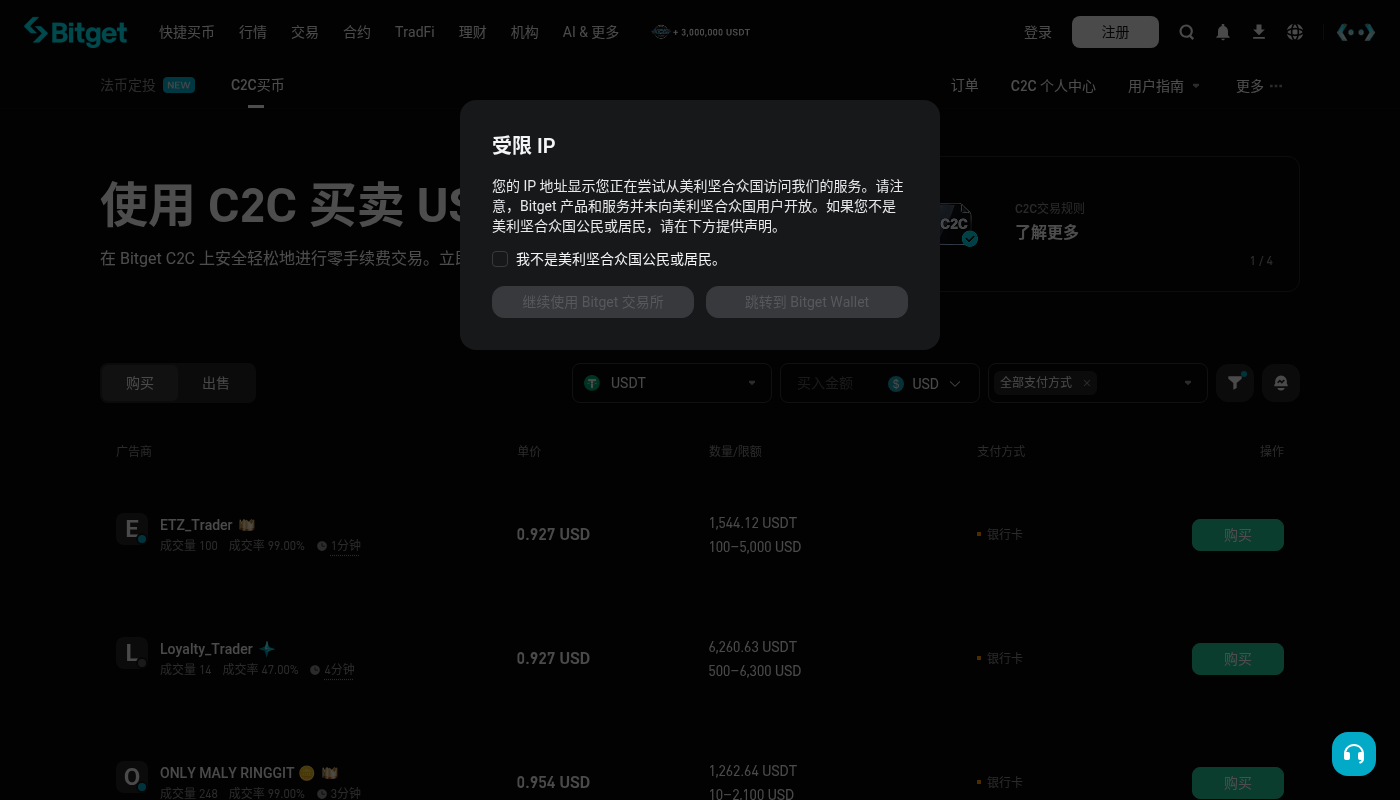Click the 注册 button
The image size is (1400, 800).
pyautogui.click(x=1115, y=32)
